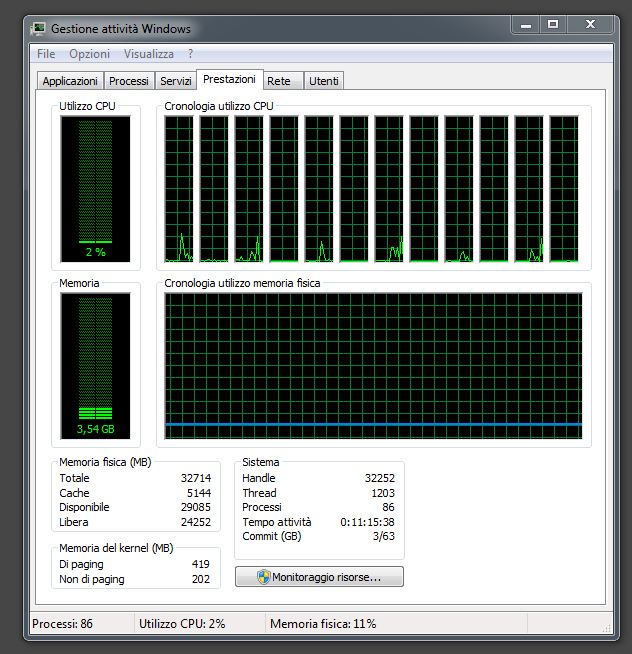Click the Disponibile value 29085

(196, 507)
